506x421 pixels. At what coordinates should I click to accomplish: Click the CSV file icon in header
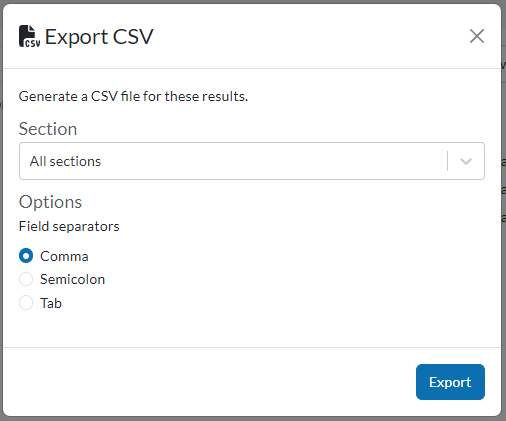click(x=29, y=36)
